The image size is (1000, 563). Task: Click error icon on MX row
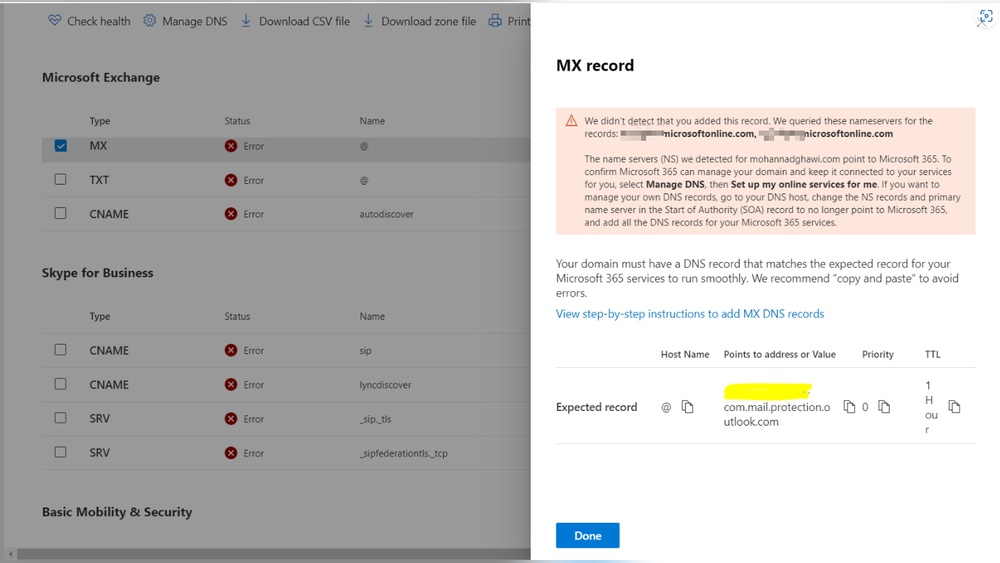231,146
